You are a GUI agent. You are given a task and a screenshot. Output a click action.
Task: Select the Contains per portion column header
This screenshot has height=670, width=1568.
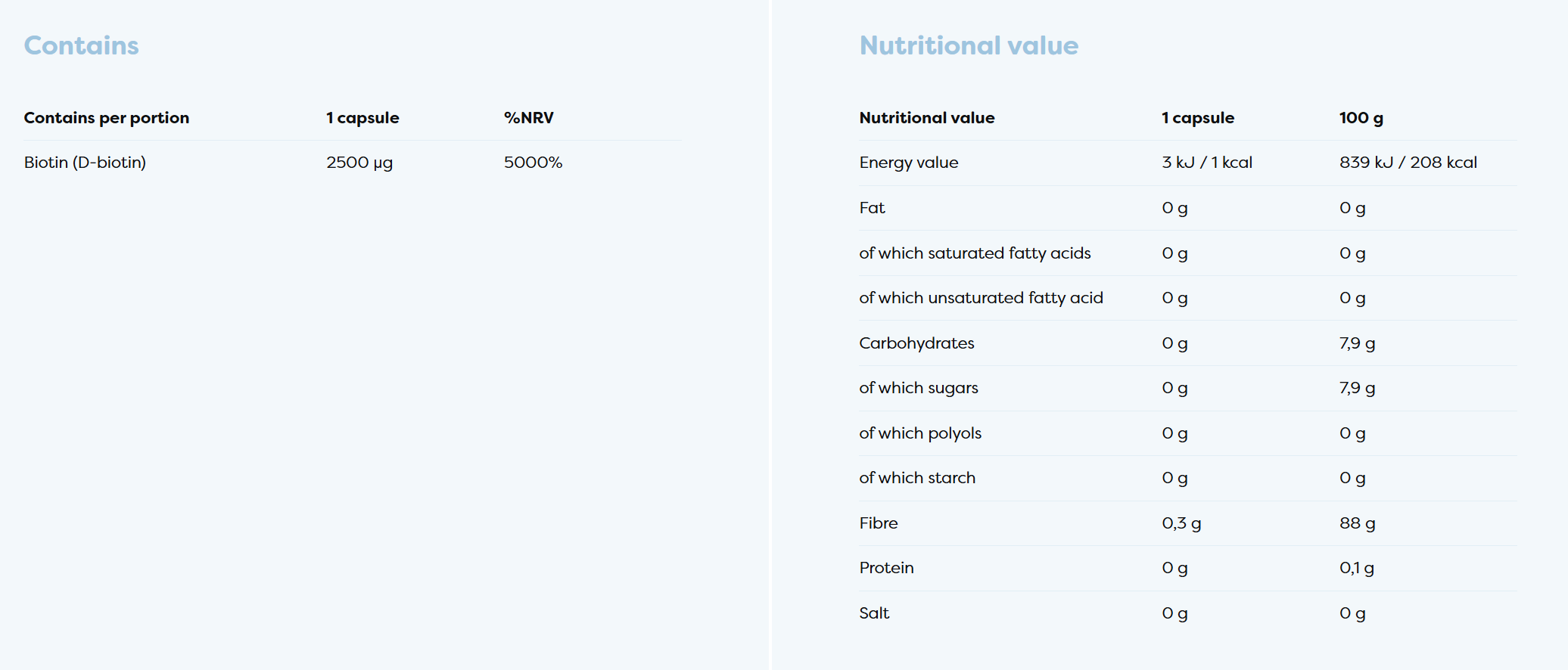pos(107,118)
